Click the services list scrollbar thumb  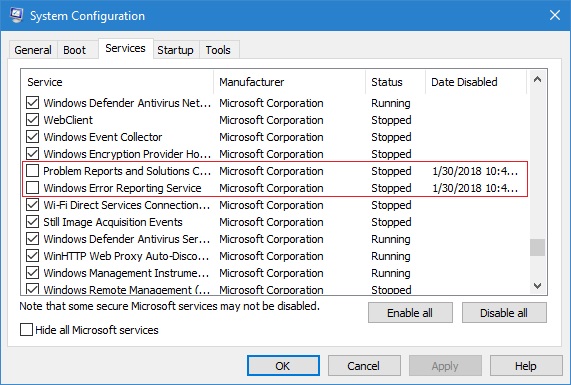click(537, 248)
